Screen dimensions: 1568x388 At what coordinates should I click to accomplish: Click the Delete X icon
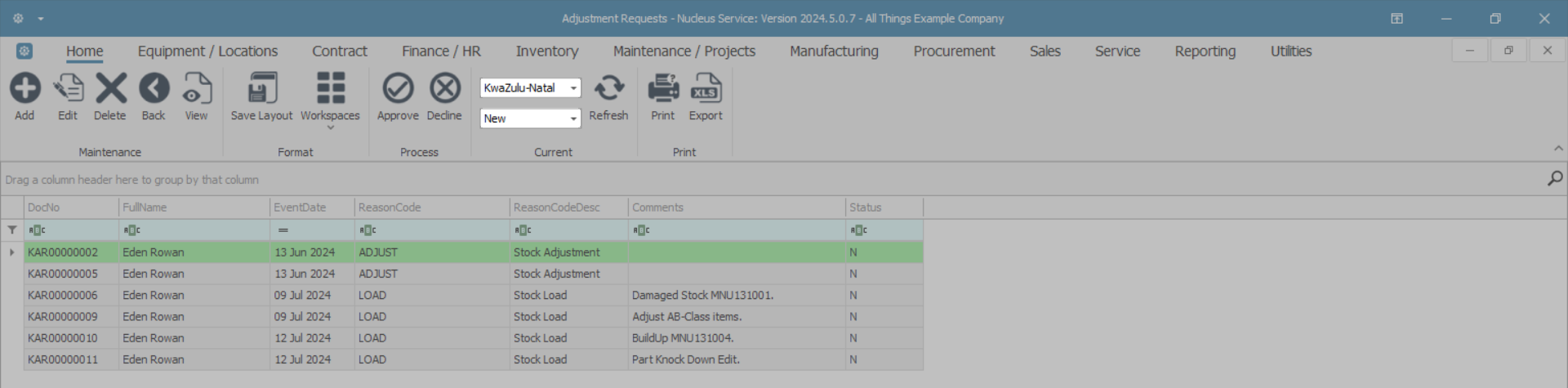pyautogui.click(x=110, y=88)
